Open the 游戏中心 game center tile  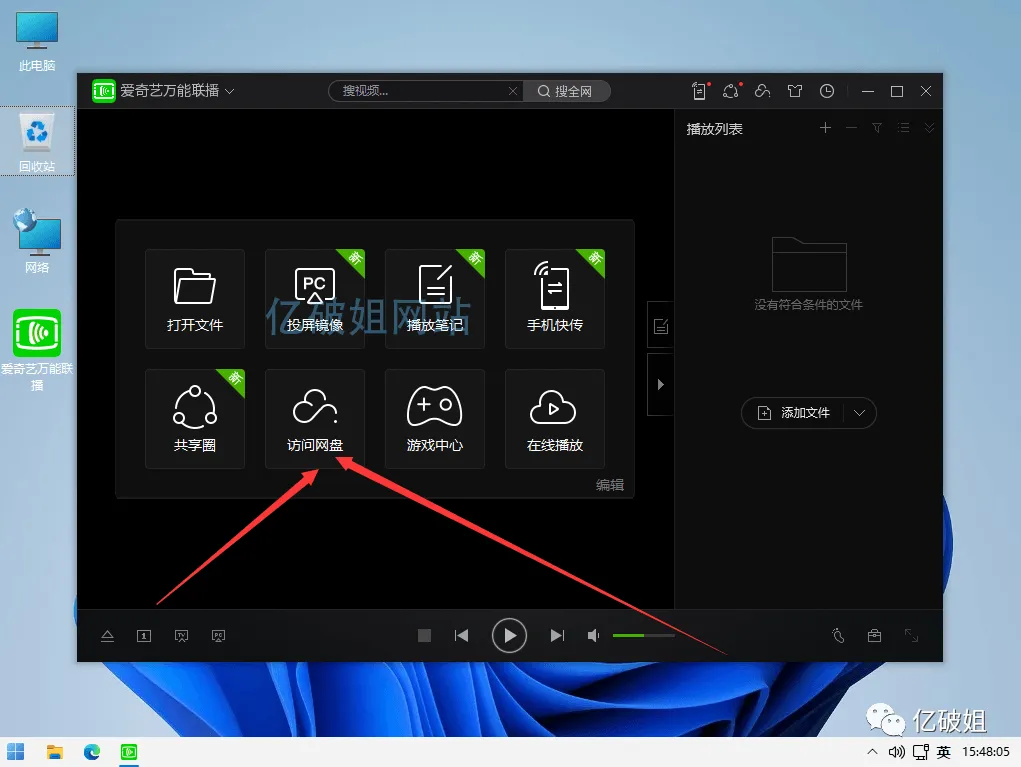click(434, 419)
